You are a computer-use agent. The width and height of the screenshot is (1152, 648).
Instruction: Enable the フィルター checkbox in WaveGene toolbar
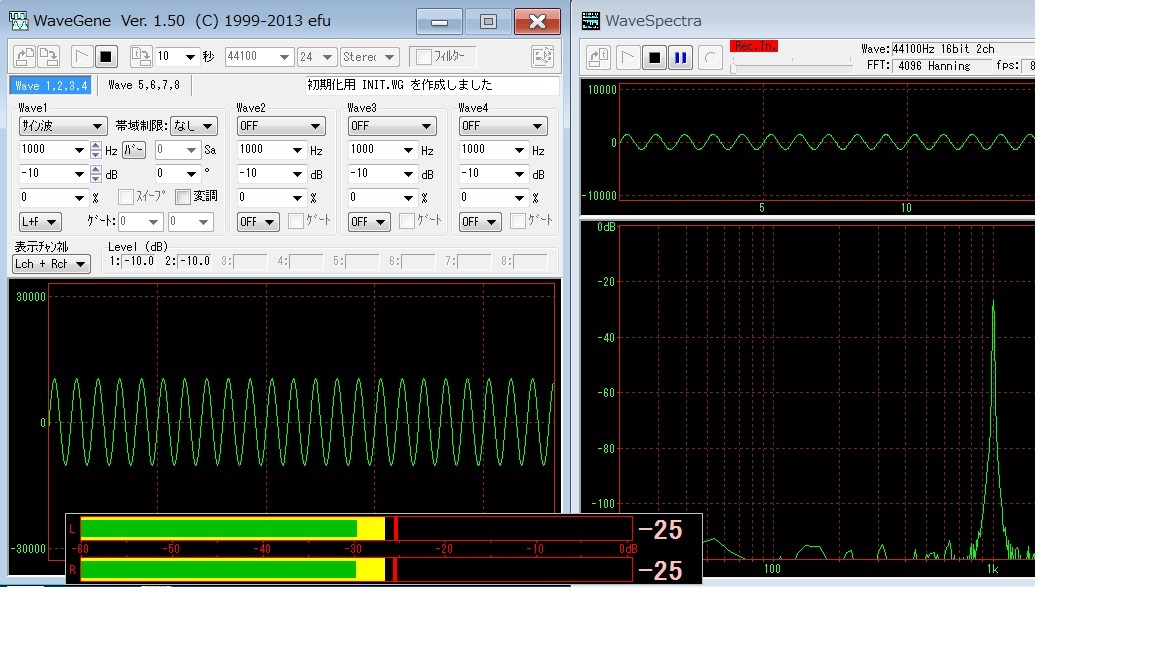pos(424,57)
